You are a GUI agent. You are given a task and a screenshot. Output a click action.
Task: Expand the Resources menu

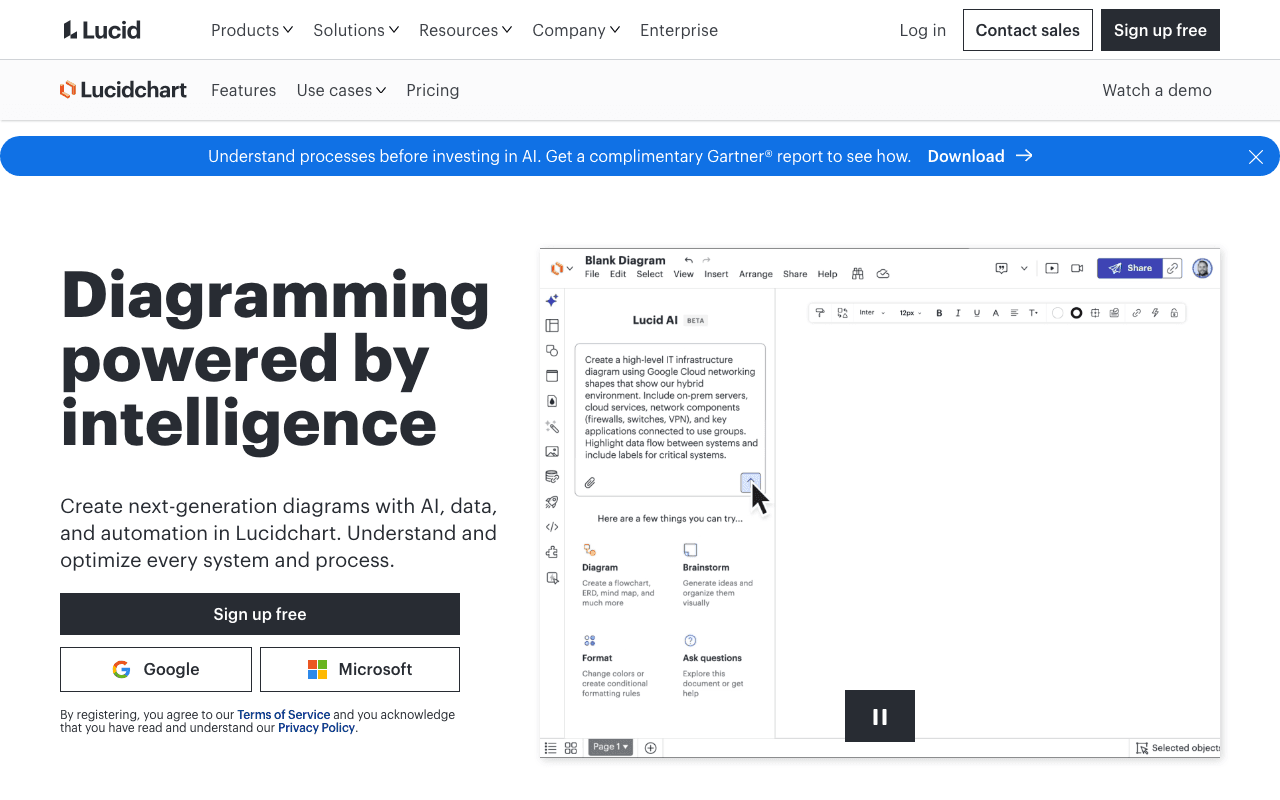(466, 30)
